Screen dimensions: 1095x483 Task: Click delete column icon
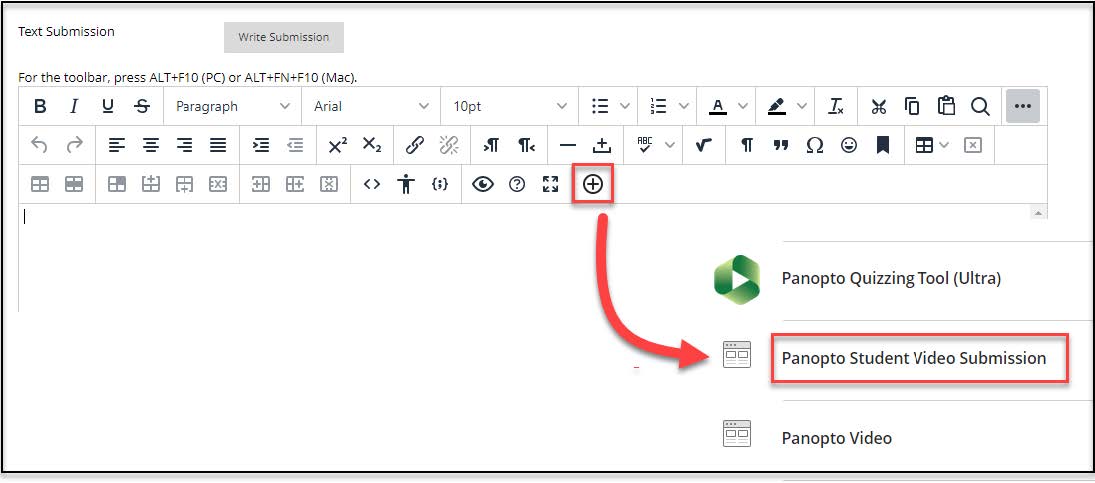329,184
